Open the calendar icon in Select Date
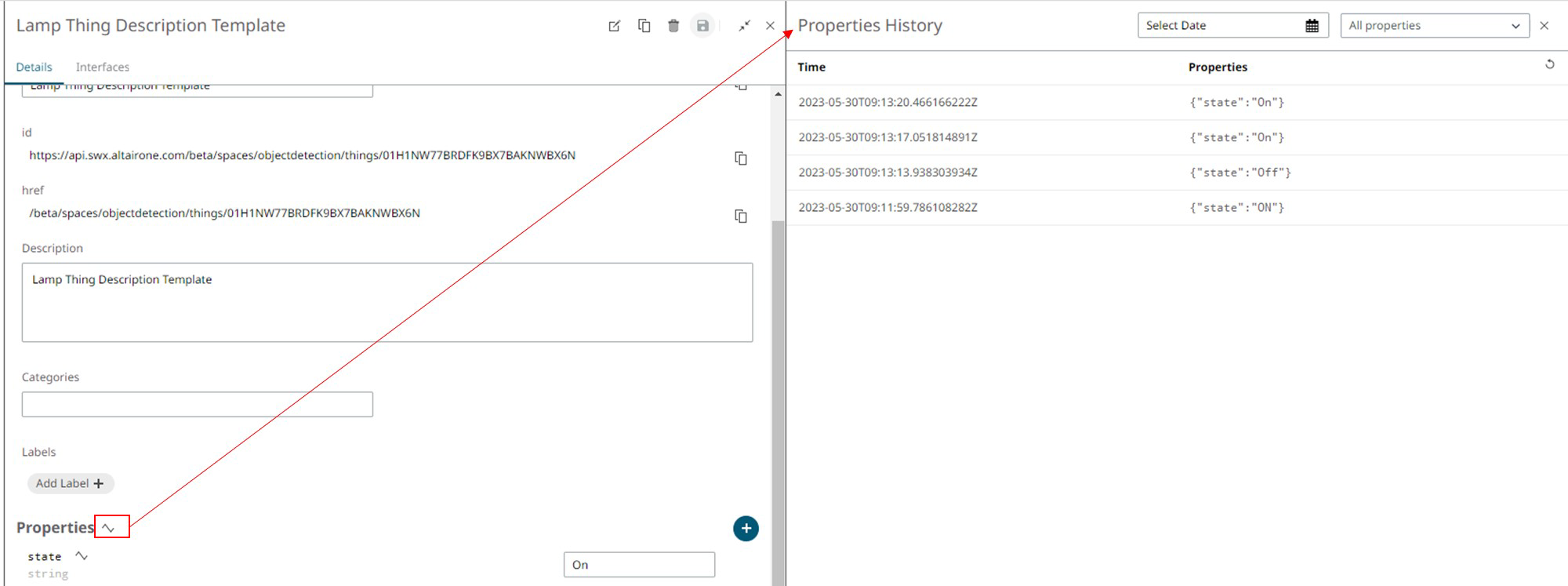 click(x=1312, y=26)
